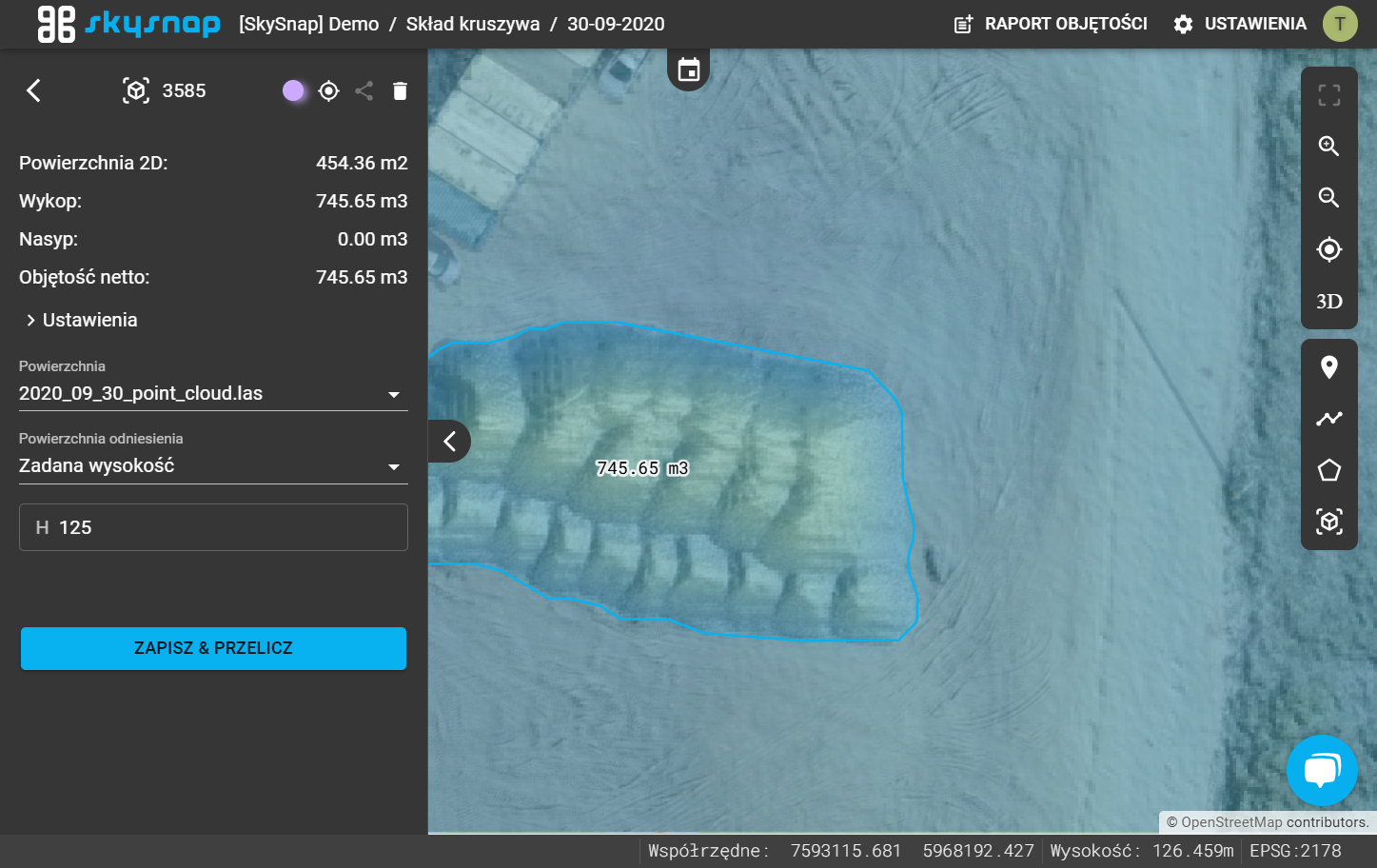Switch to 3D view
1377x868 pixels.
coord(1329,302)
